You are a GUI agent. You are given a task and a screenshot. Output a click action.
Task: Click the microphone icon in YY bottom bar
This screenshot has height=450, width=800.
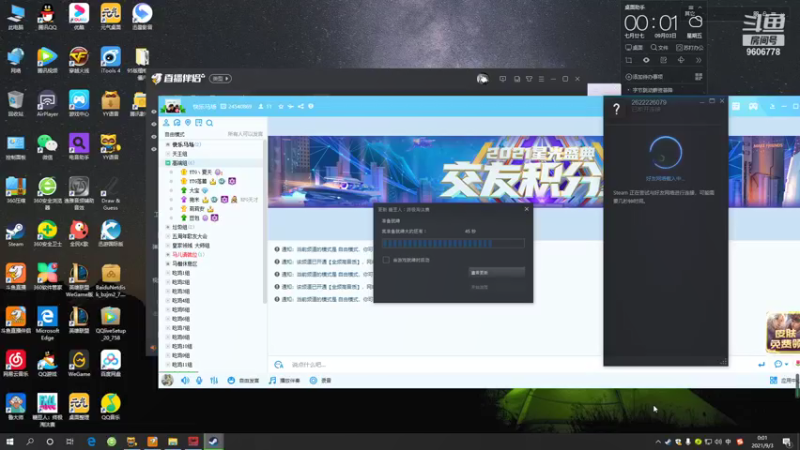pyautogui.click(x=199, y=381)
